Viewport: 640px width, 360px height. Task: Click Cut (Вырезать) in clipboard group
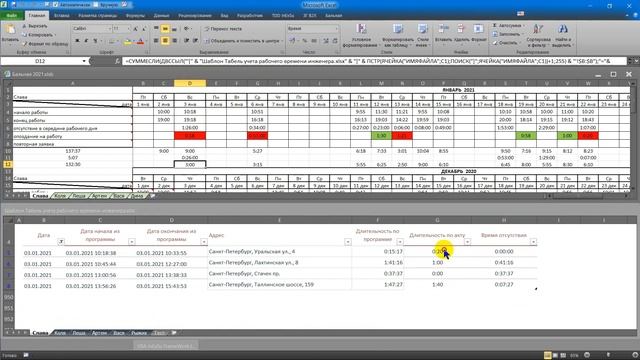tap(35, 26)
